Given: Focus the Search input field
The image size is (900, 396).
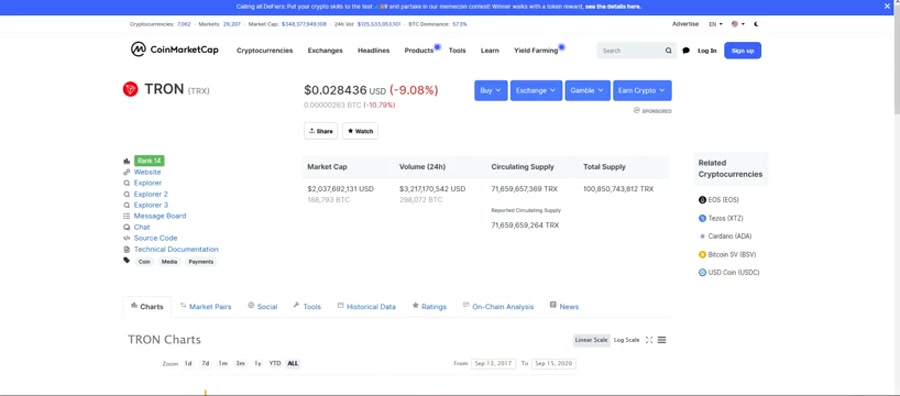Looking at the screenshot, I should tap(631, 51).
